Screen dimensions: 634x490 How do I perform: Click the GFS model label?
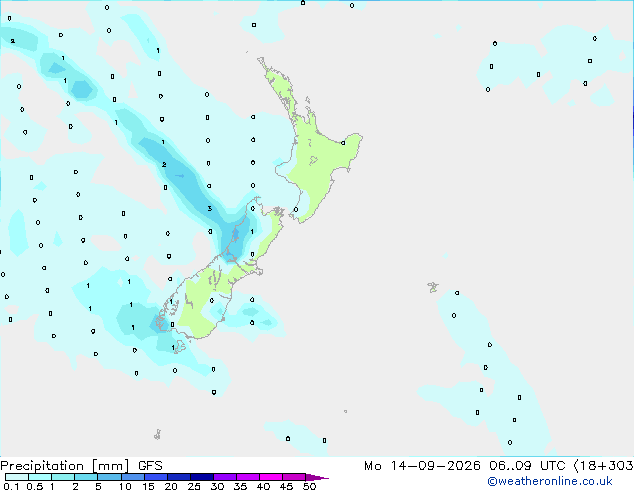pyautogui.click(x=150, y=466)
